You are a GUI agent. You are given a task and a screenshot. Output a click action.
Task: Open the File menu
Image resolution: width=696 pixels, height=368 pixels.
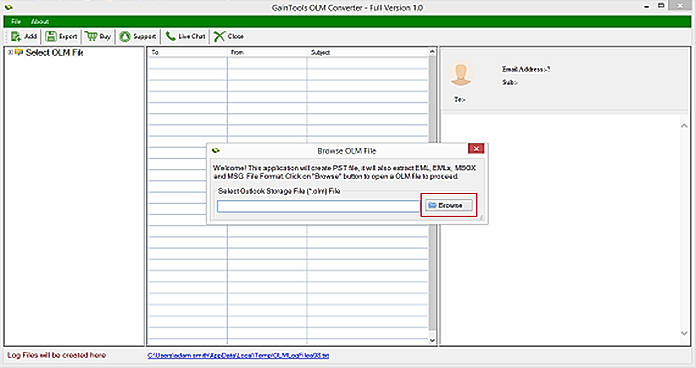16,21
